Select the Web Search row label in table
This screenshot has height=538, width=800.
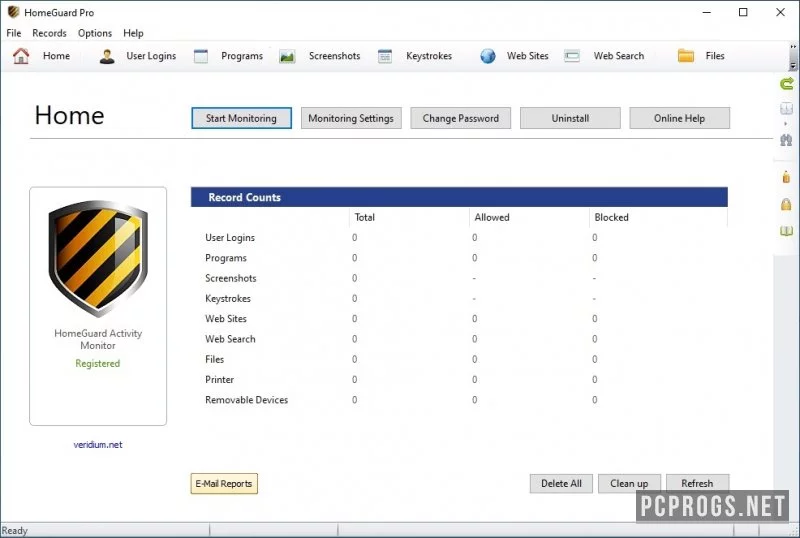pos(230,339)
